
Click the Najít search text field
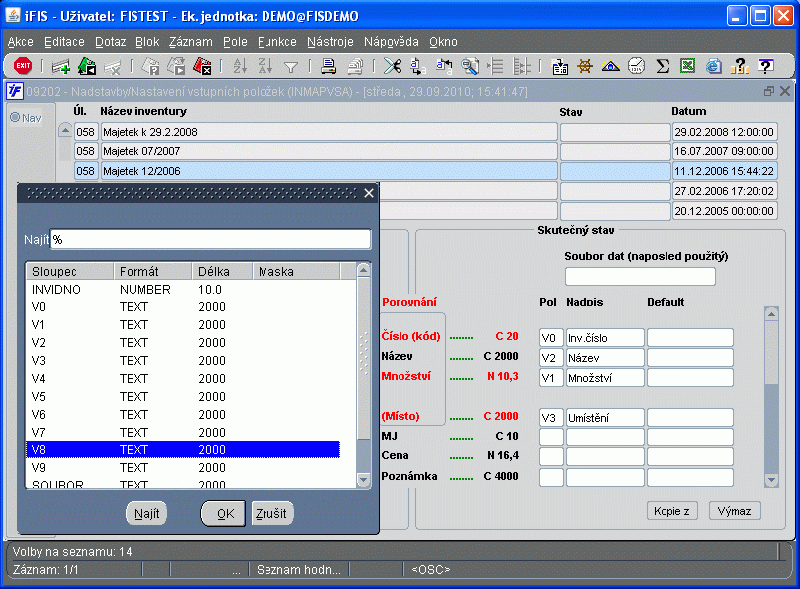tap(211, 240)
